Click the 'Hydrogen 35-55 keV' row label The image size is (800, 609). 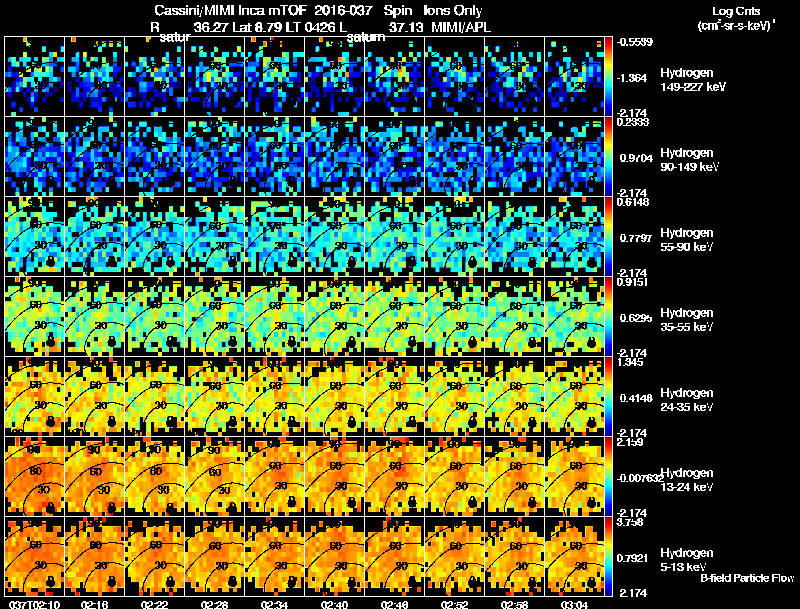coord(687,320)
